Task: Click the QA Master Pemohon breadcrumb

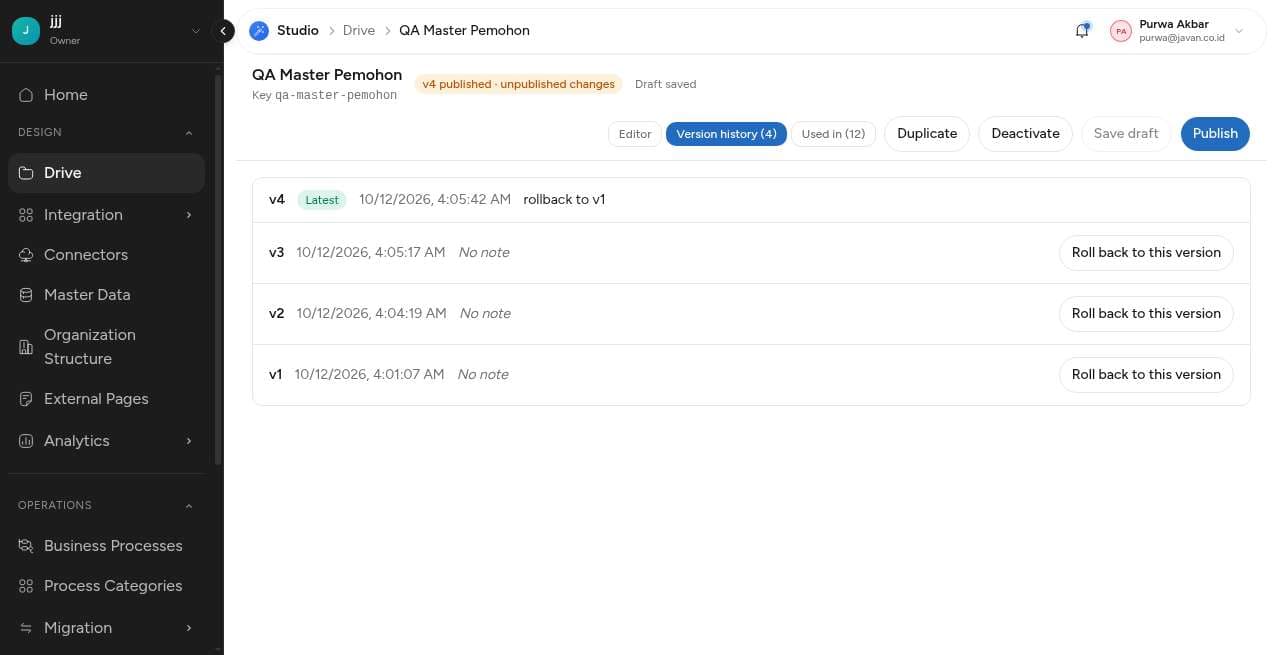Action: click(464, 31)
